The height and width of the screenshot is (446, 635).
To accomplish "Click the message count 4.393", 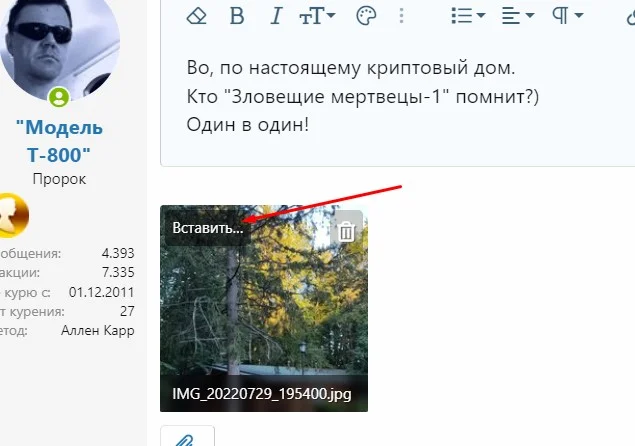I will tap(118, 253).
